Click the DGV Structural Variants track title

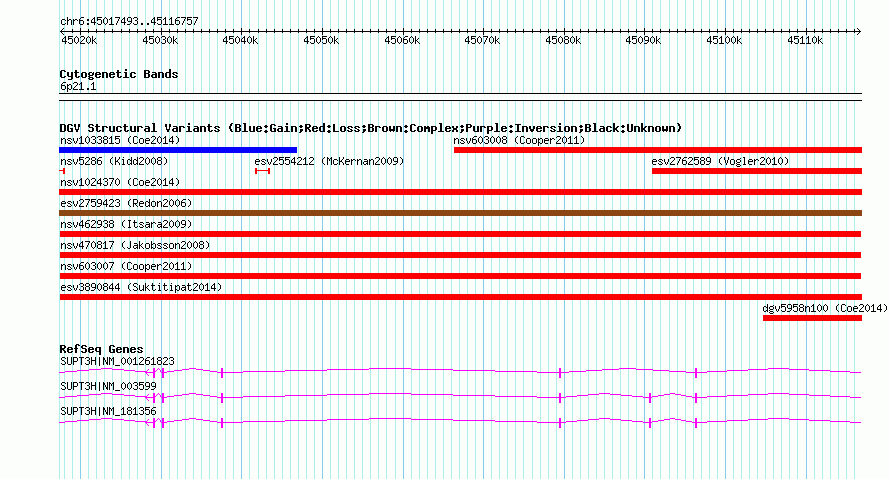click(x=370, y=128)
